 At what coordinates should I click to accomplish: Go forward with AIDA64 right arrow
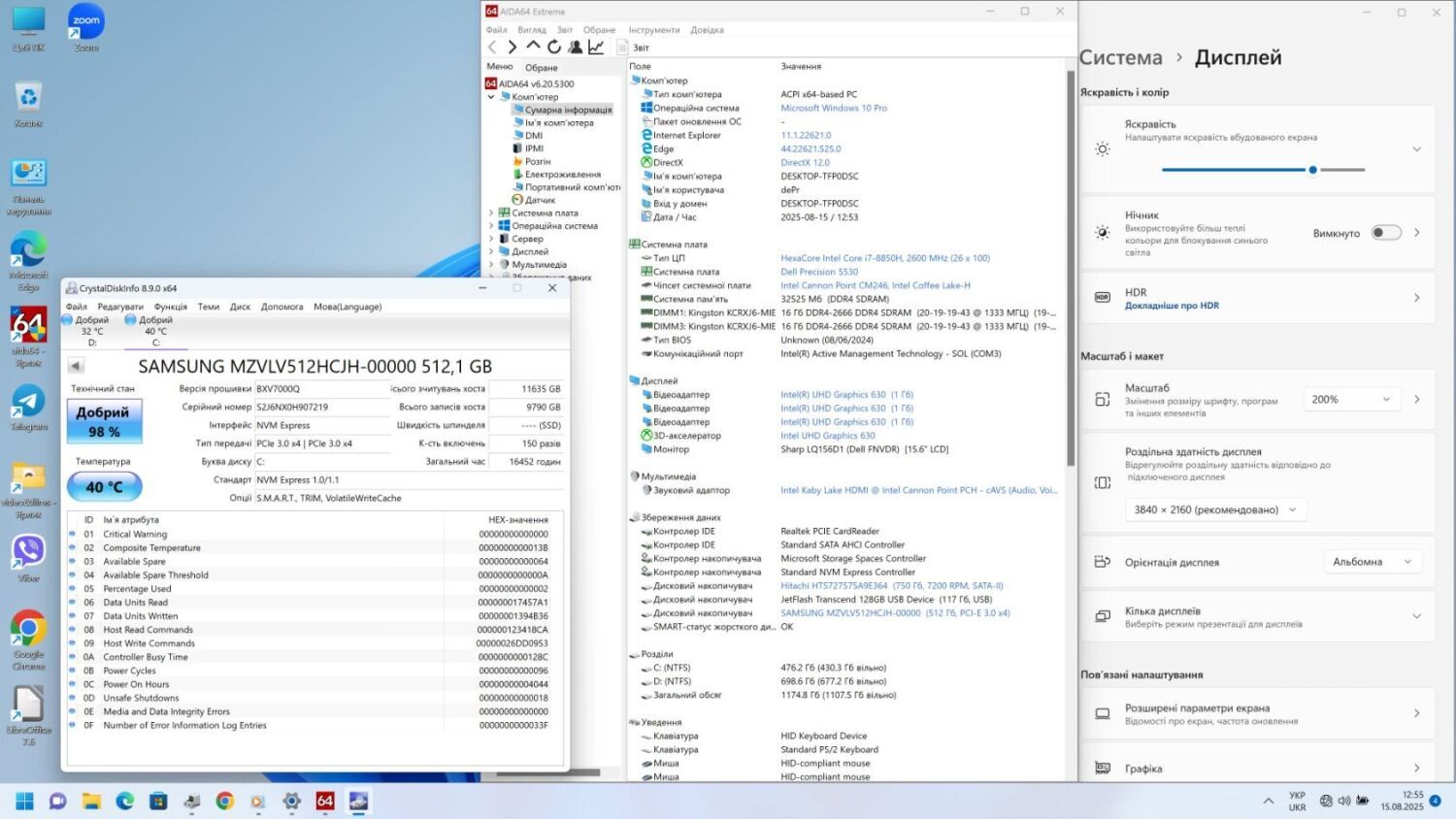tap(513, 47)
